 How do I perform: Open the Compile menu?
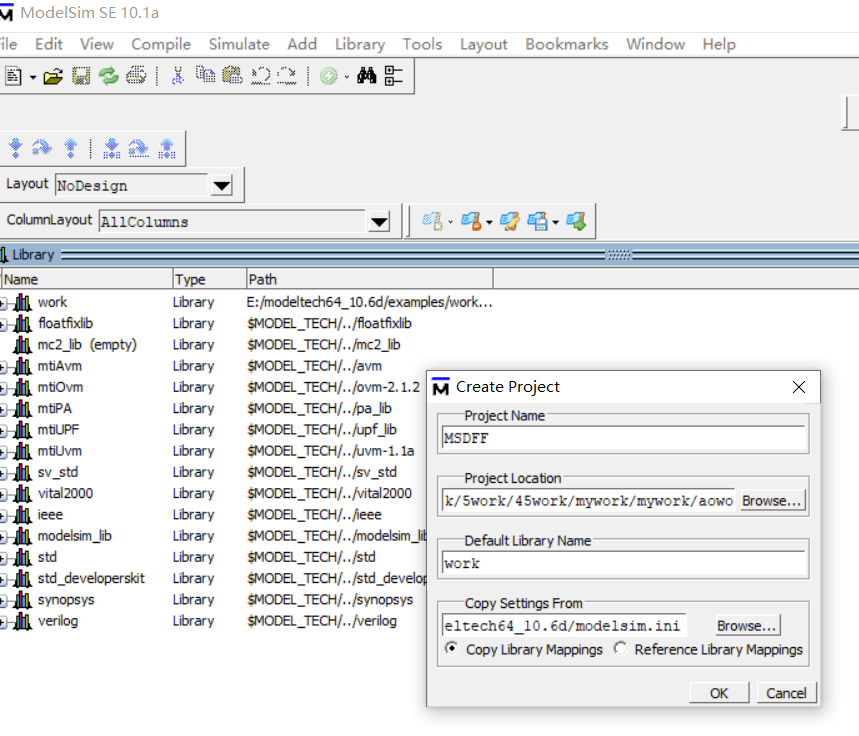point(161,44)
